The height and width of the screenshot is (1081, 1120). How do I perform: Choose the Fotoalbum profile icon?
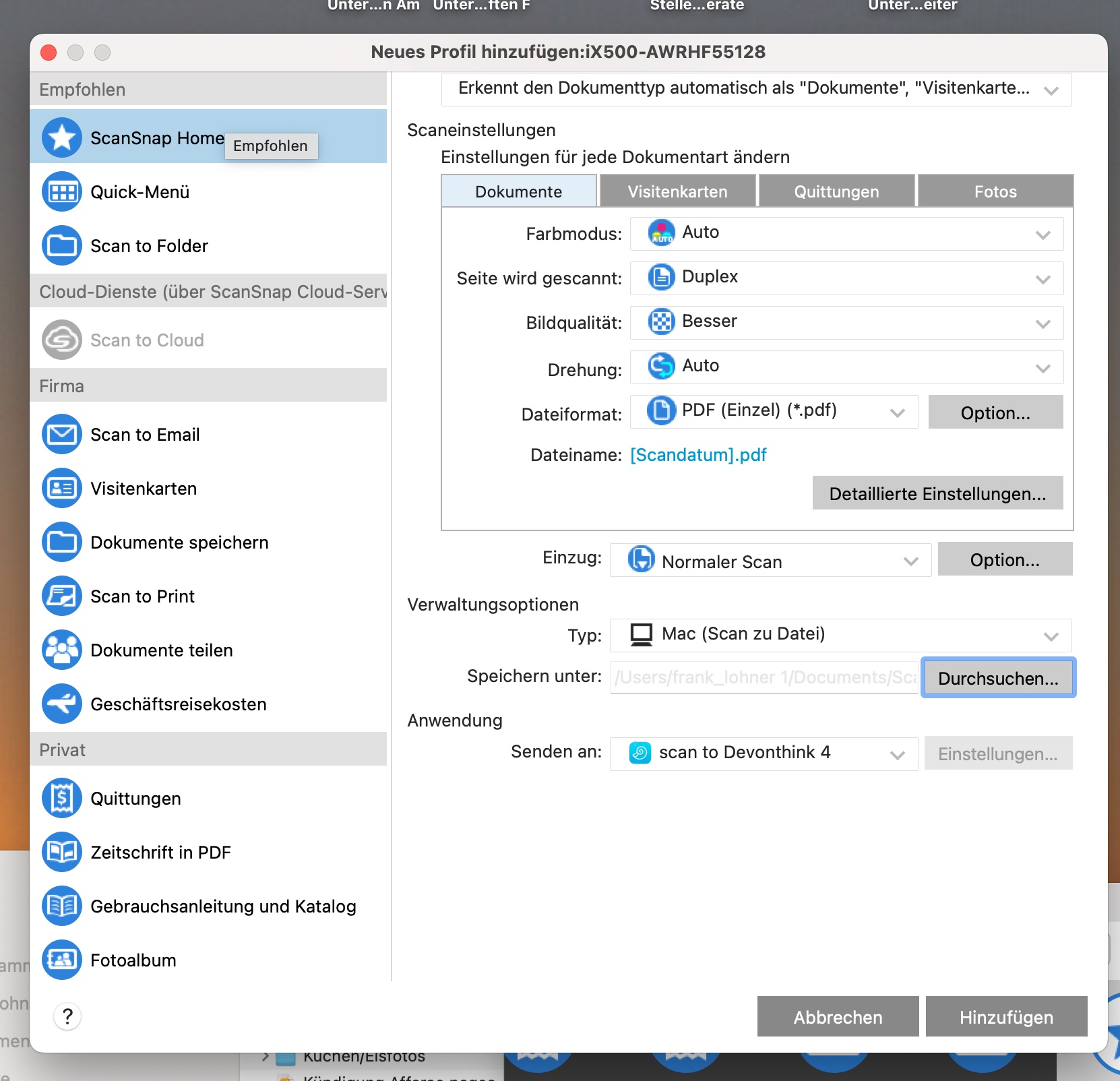coord(62,960)
